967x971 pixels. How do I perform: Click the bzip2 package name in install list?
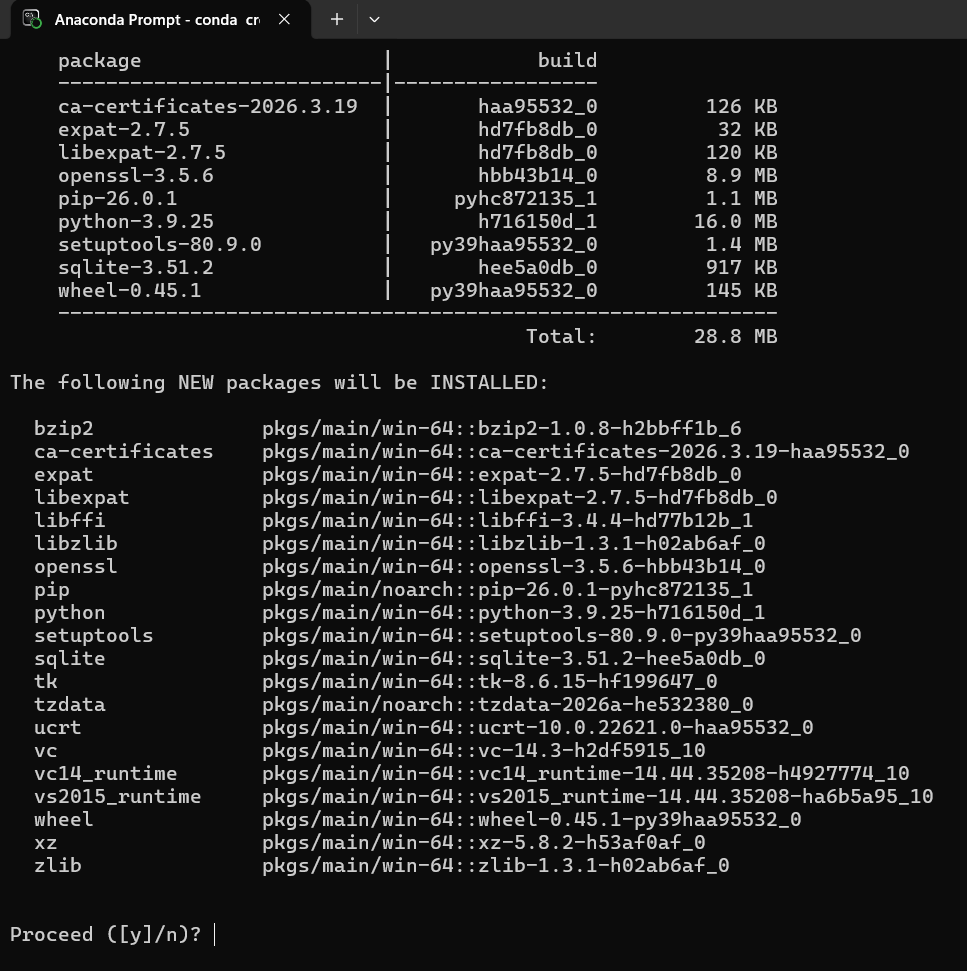tap(63, 428)
